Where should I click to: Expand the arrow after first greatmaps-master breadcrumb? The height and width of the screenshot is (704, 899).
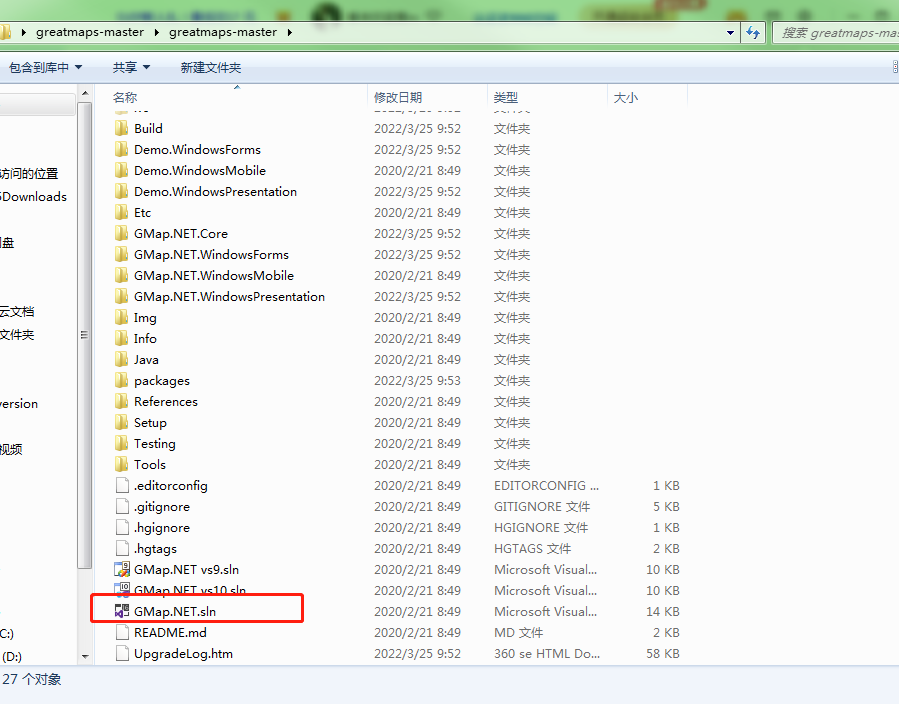pyautogui.click(x=157, y=32)
